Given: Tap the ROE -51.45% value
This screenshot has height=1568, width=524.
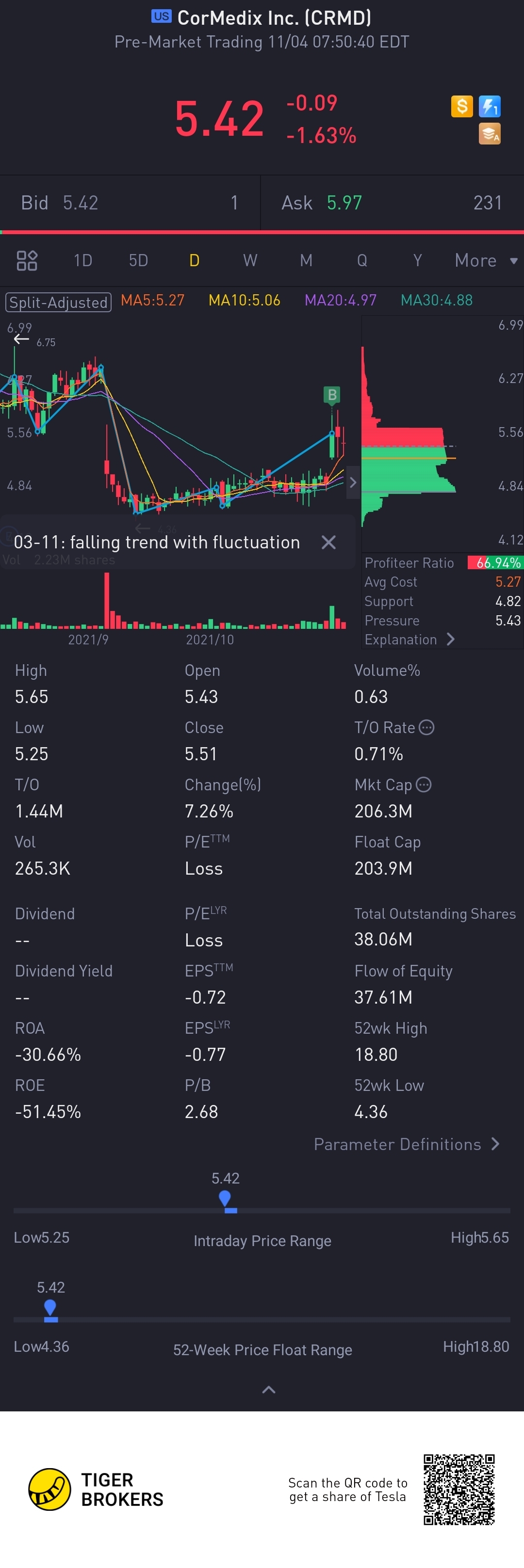Looking at the screenshot, I should tap(48, 1112).
